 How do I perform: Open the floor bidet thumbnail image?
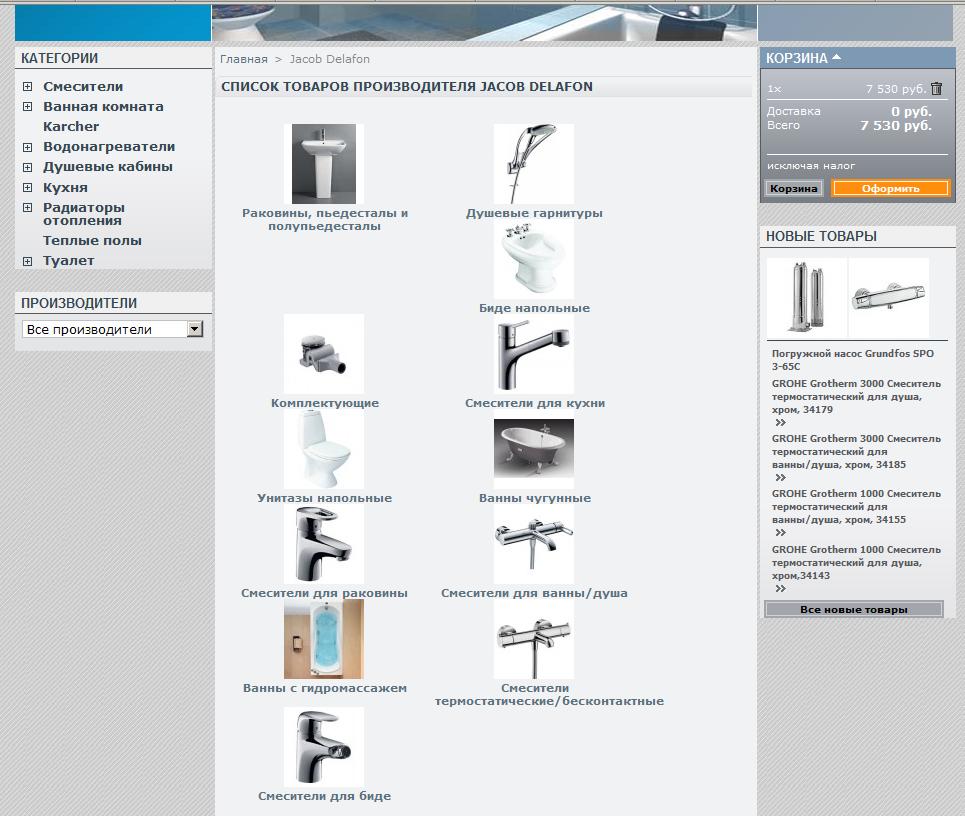click(x=534, y=260)
